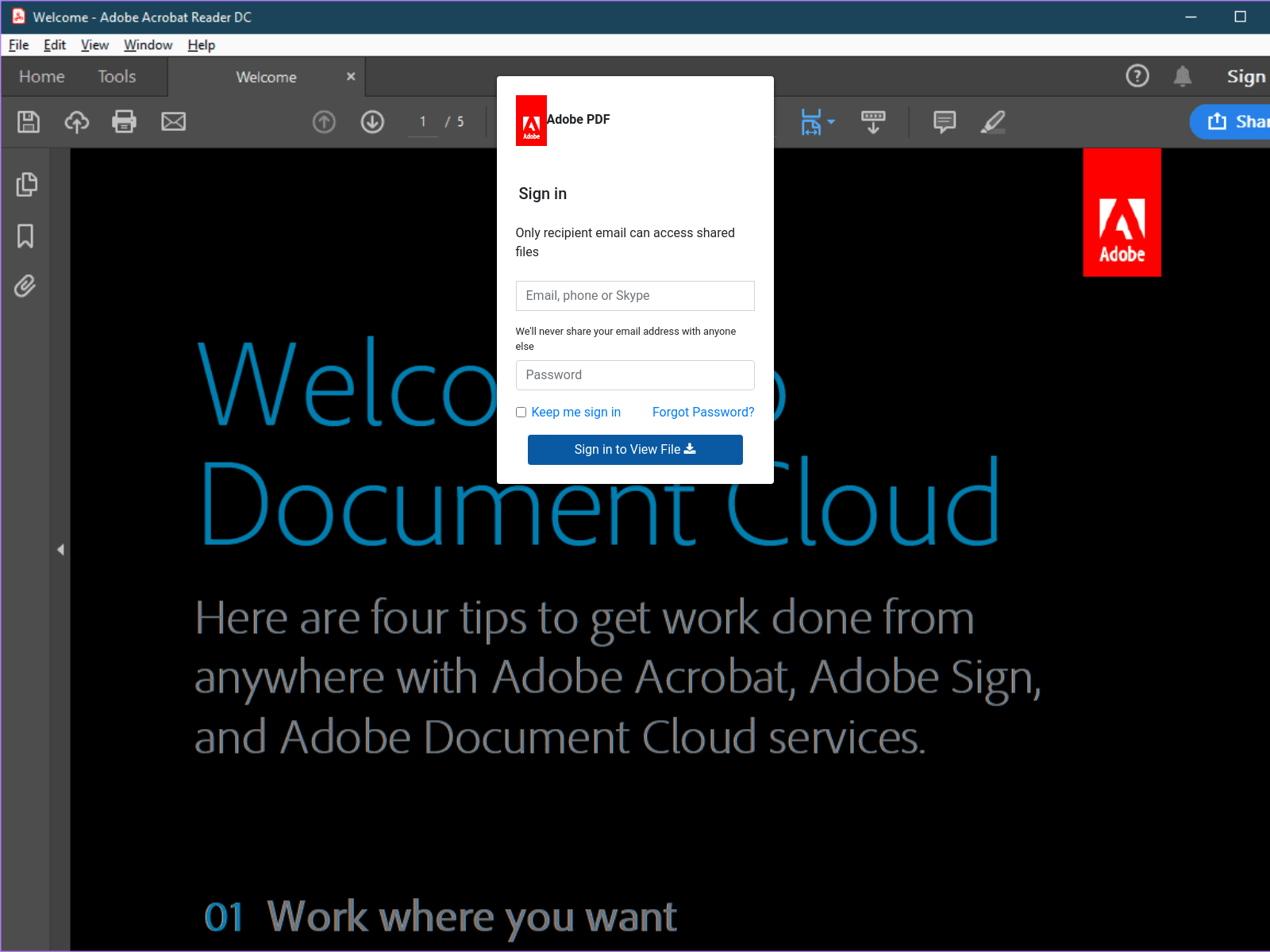
Task: Add a comment using the speech bubble icon
Action: [945, 121]
